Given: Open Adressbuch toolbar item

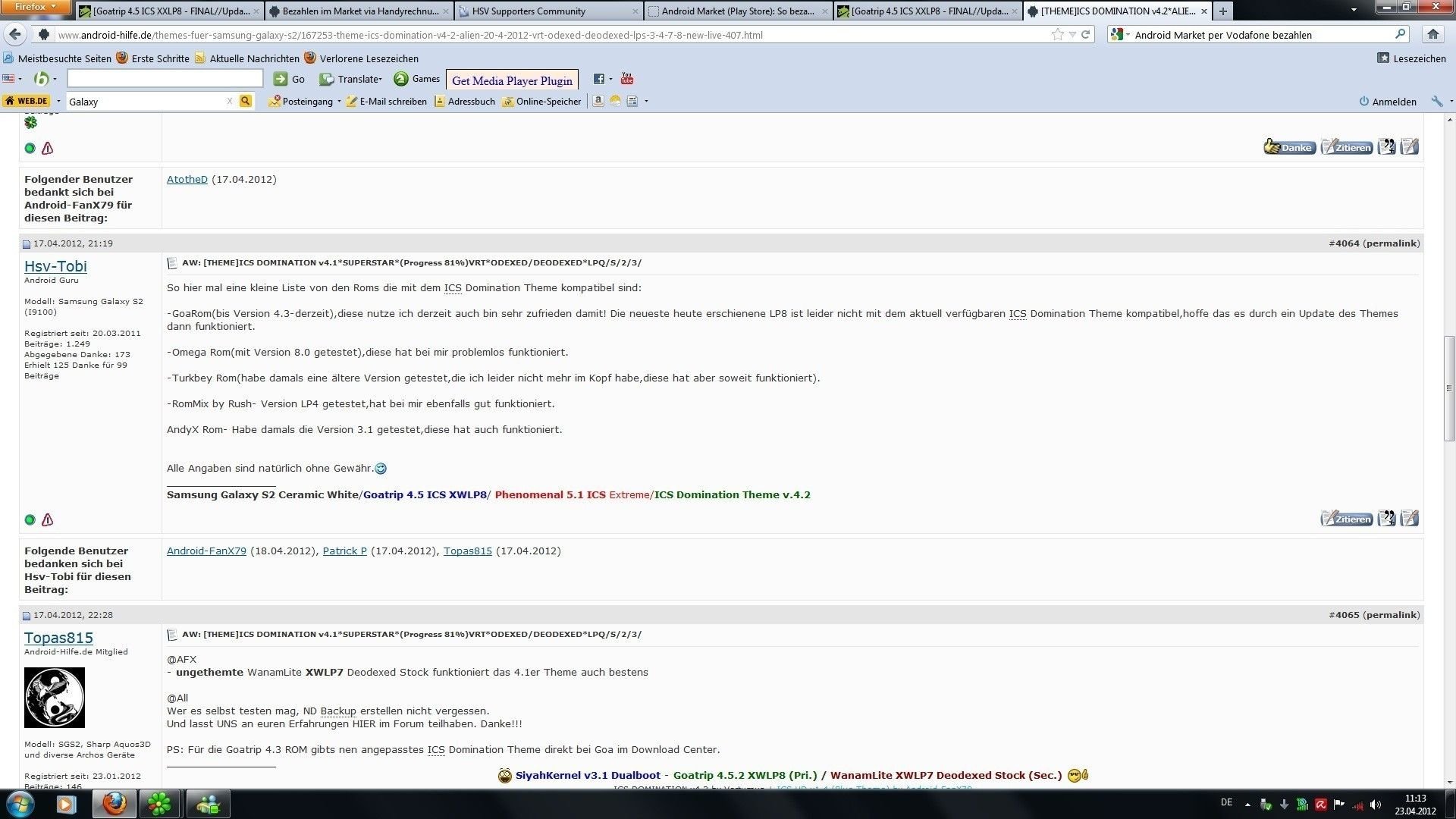Looking at the screenshot, I should coord(464,101).
